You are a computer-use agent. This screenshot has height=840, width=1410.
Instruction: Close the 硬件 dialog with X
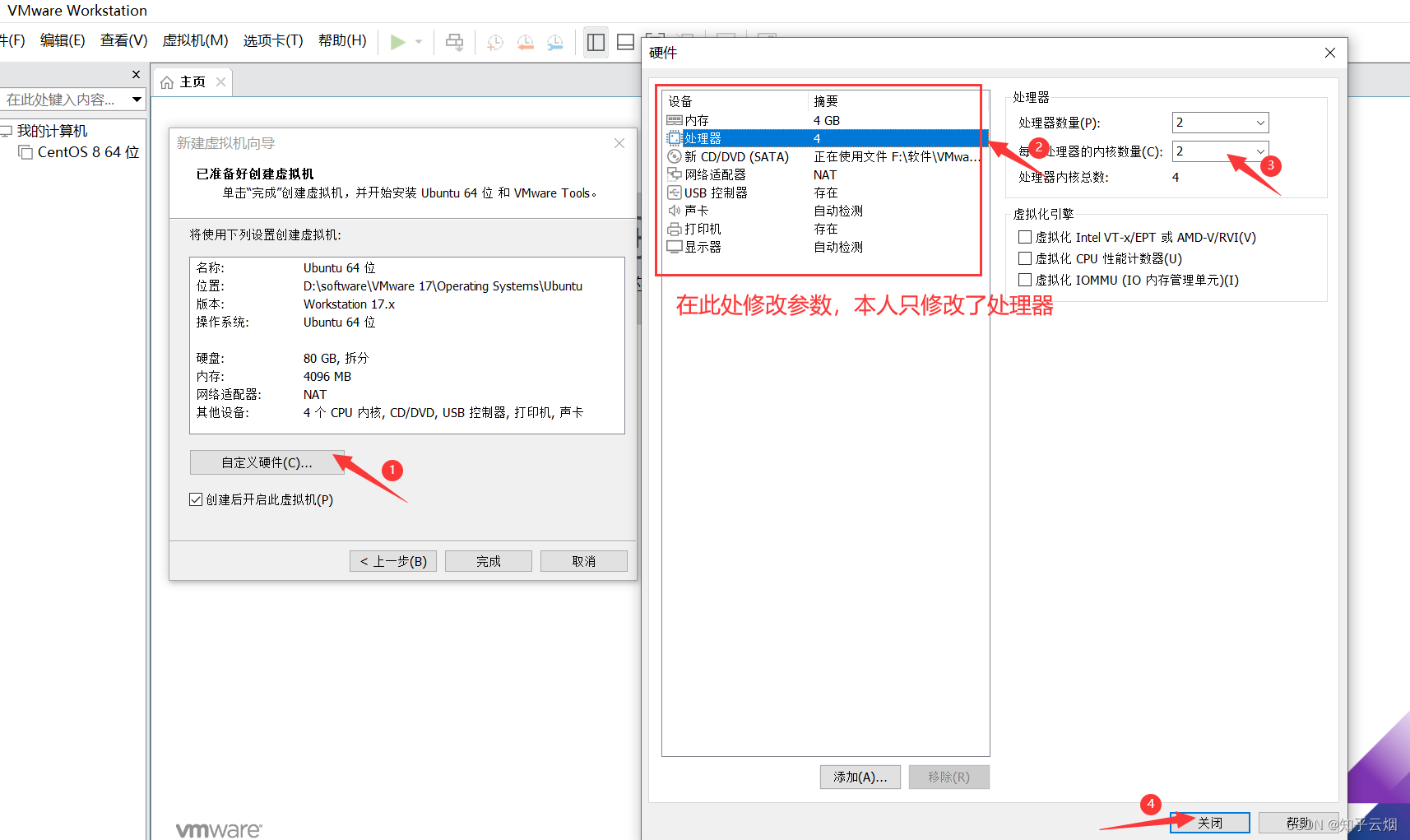(1330, 53)
